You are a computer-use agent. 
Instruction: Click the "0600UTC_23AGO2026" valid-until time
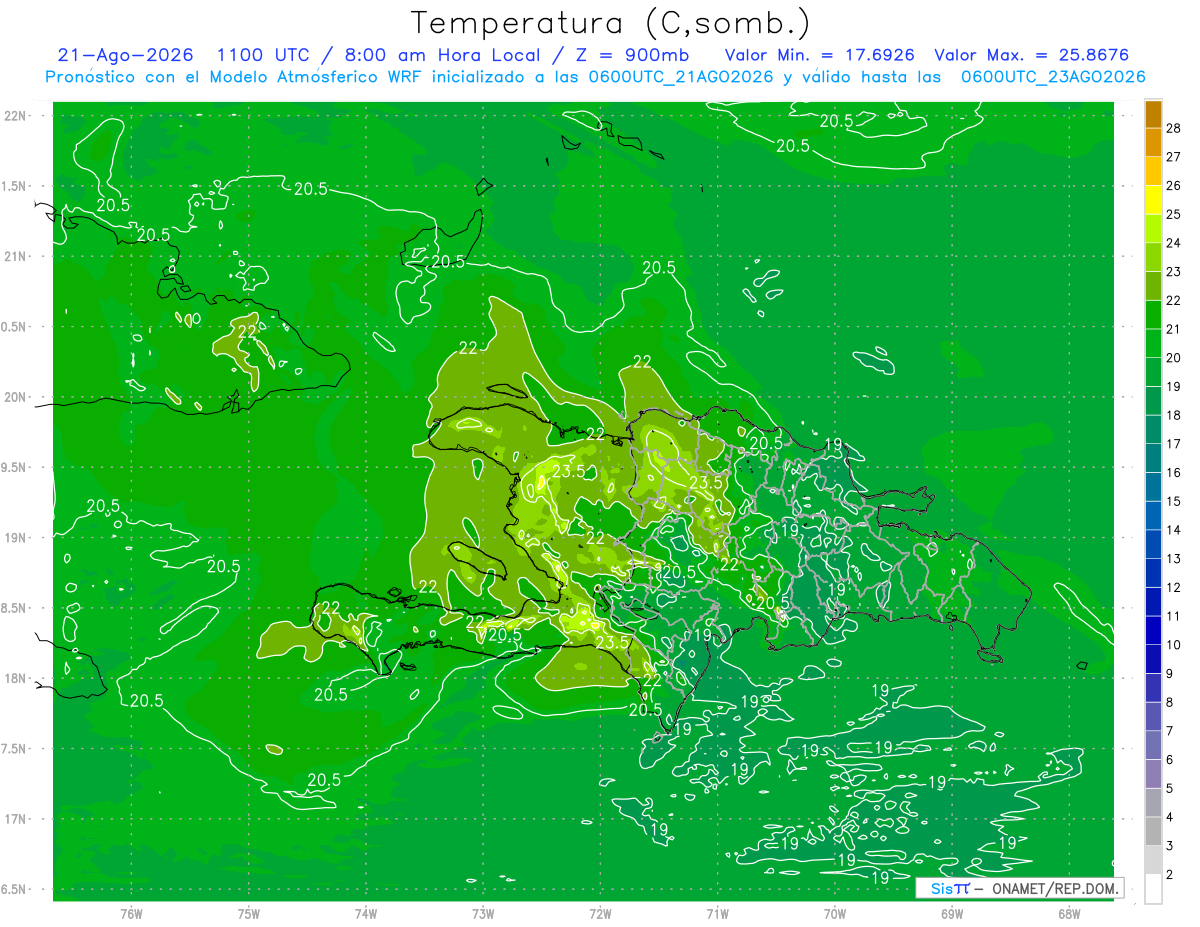1053,77
